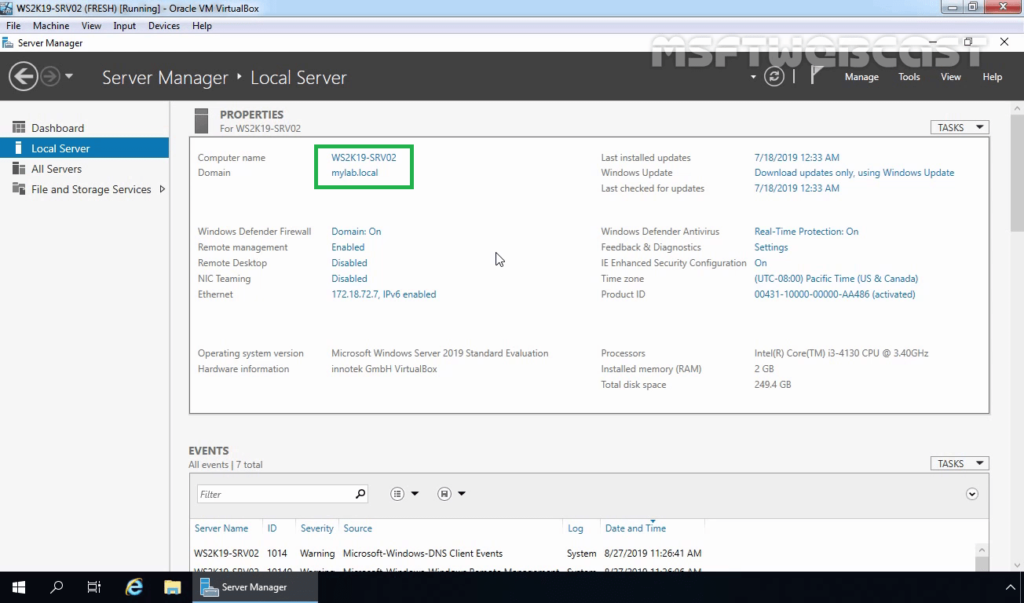Refresh Server Manager with the refresh icon
Viewport: 1024px width, 603px height.
point(774,76)
